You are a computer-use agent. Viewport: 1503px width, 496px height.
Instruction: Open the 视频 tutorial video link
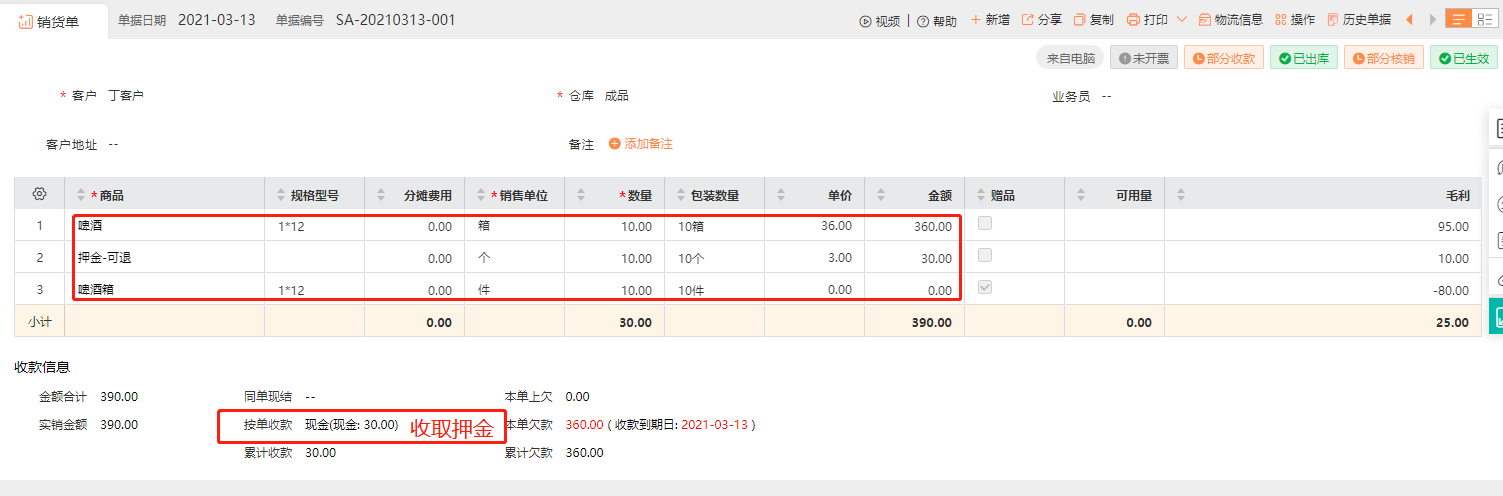(x=879, y=20)
